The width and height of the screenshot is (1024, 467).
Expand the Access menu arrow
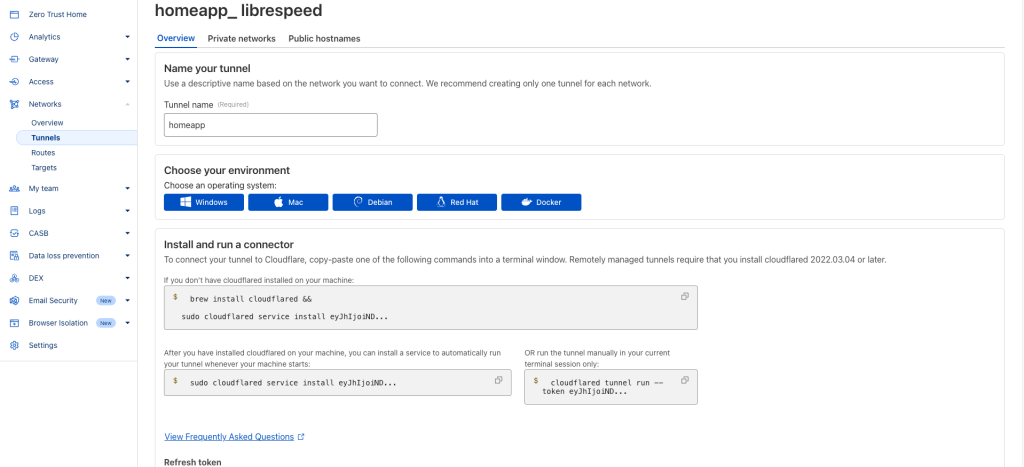click(127, 82)
